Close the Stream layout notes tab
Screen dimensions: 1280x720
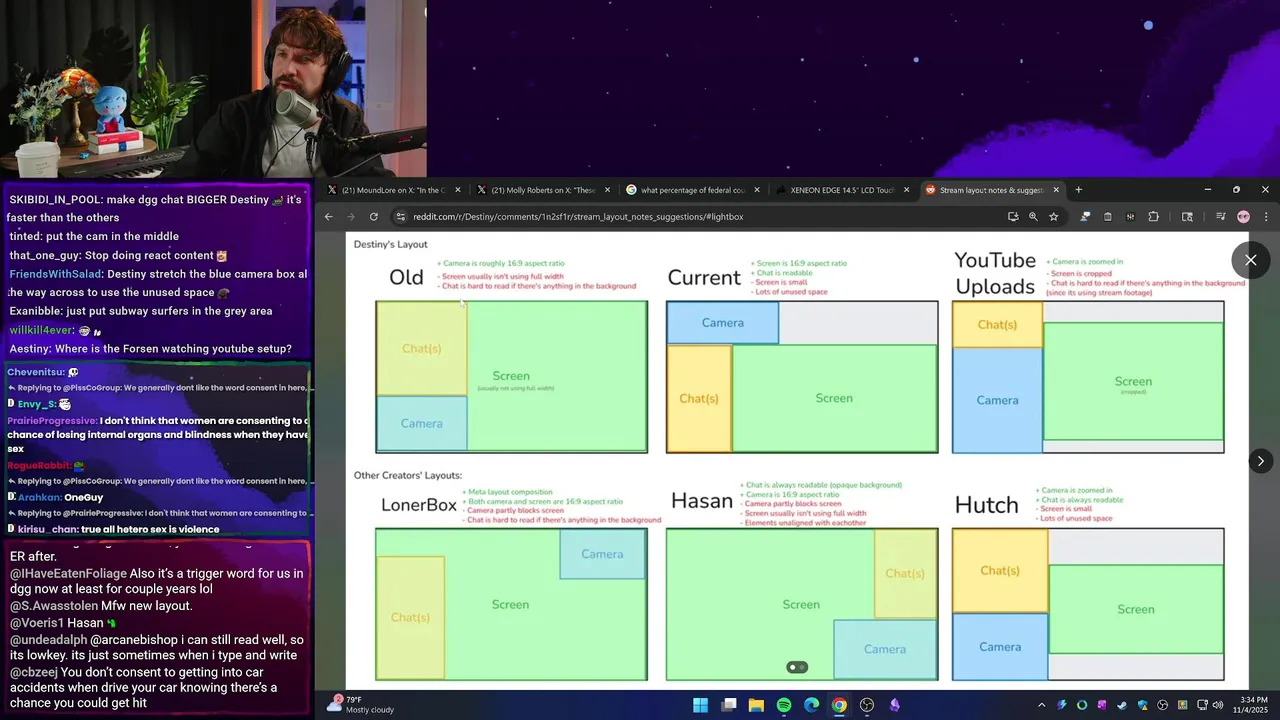(1055, 190)
